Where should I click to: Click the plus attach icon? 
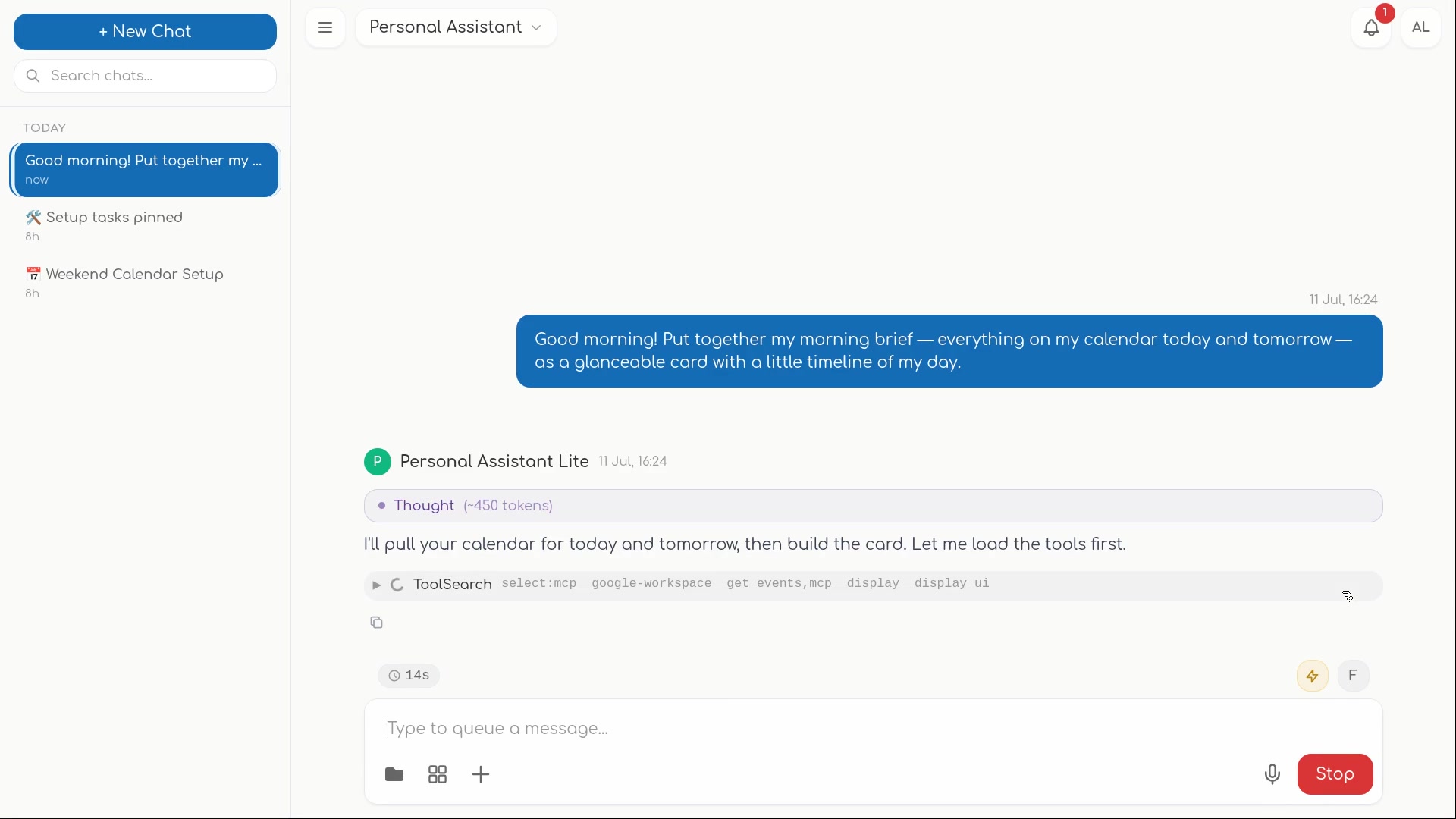[x=481, y=774]
